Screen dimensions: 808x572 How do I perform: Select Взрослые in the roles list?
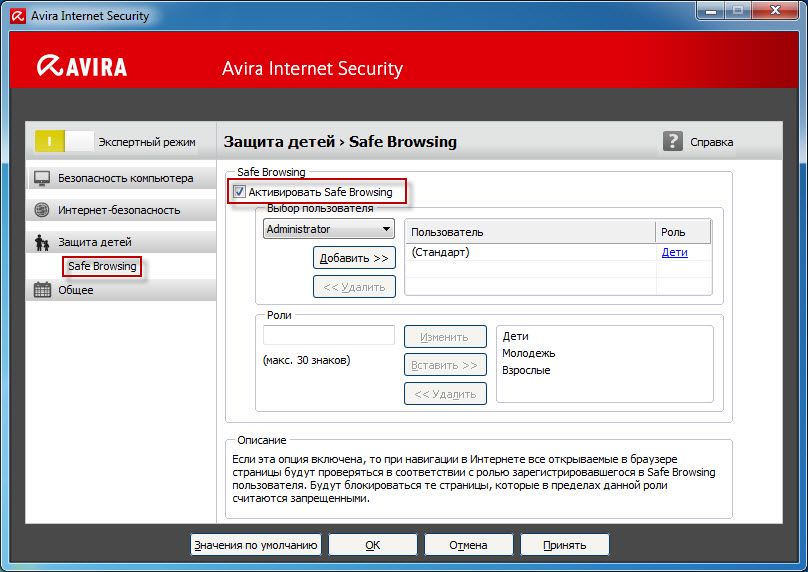[526, 370]
